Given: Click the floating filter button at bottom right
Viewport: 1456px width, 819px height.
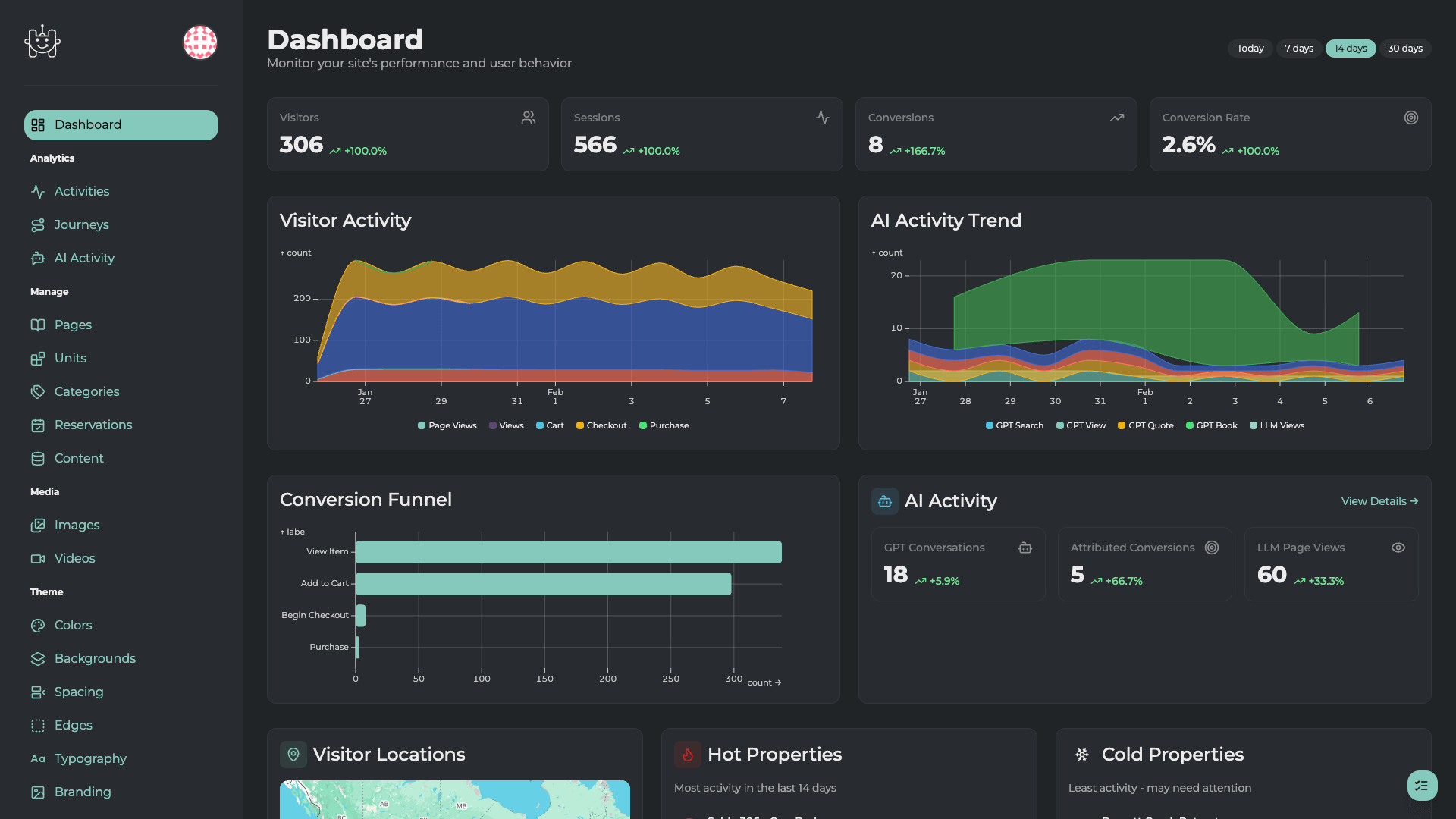Looking at the screenshot, I should [x=1422, y=786].
